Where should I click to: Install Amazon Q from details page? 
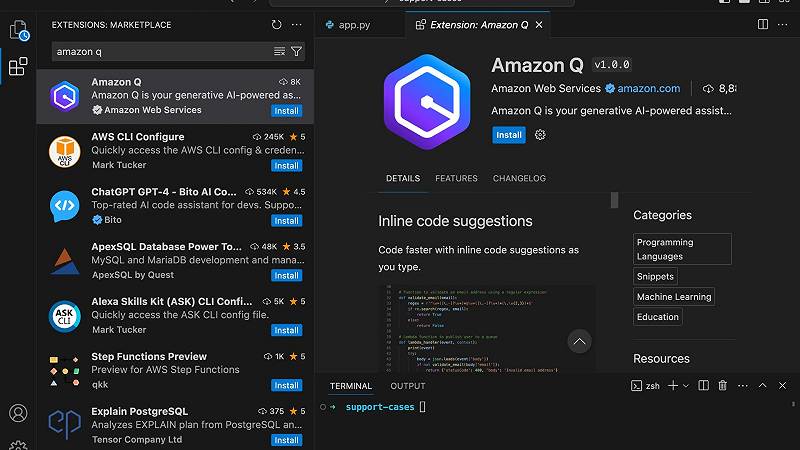[509, 135]
